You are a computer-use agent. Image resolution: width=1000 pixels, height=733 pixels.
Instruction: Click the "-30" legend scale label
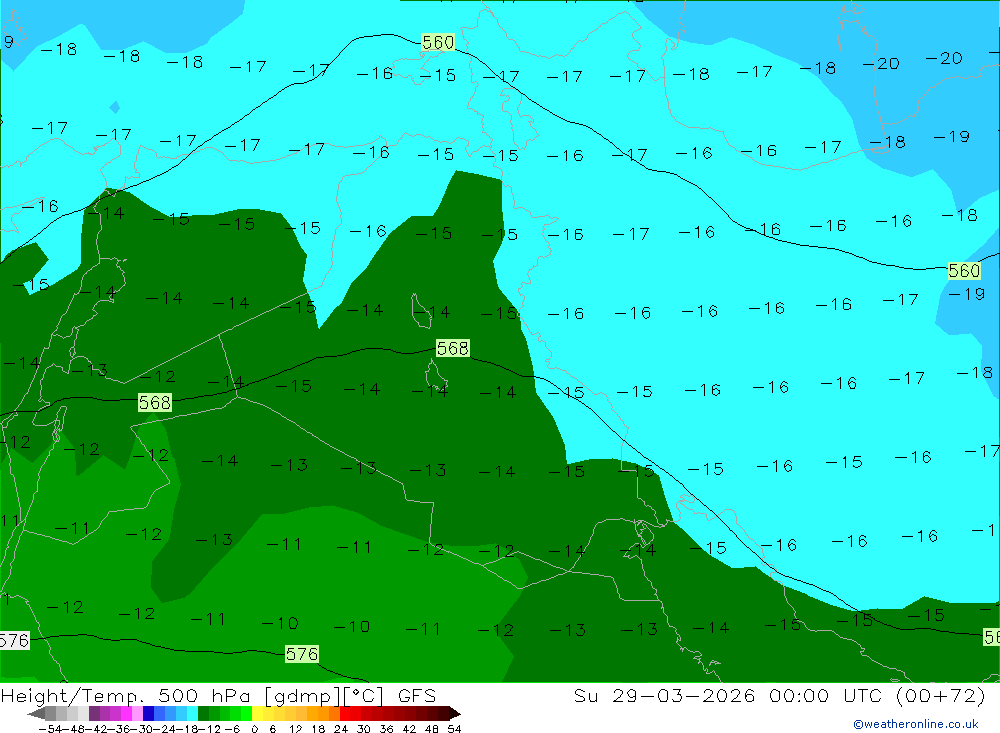coord(142,729)
